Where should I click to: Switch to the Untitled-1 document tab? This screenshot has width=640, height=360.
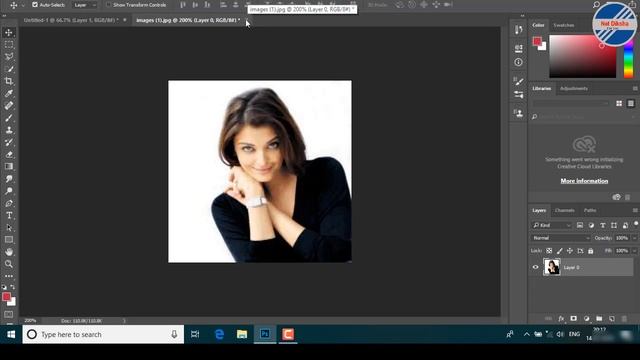click(x=71, y=20)
